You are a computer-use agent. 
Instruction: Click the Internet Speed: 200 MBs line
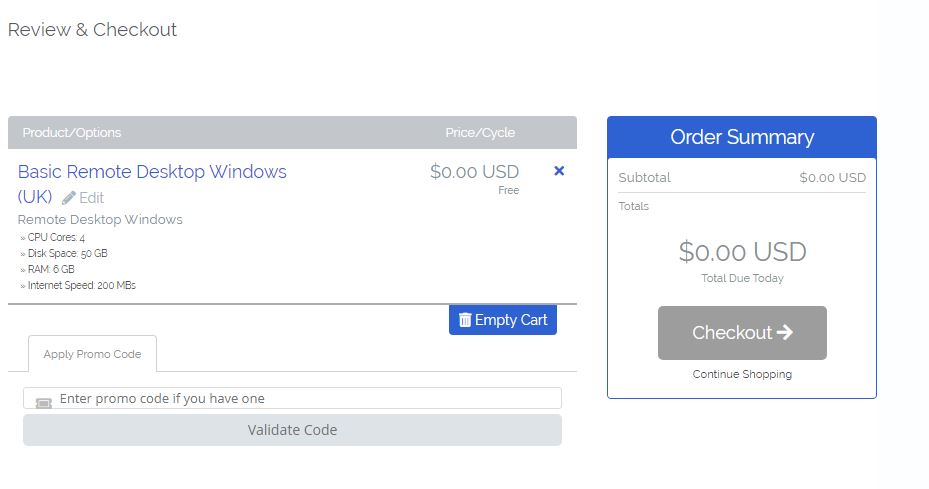(80, 286)
